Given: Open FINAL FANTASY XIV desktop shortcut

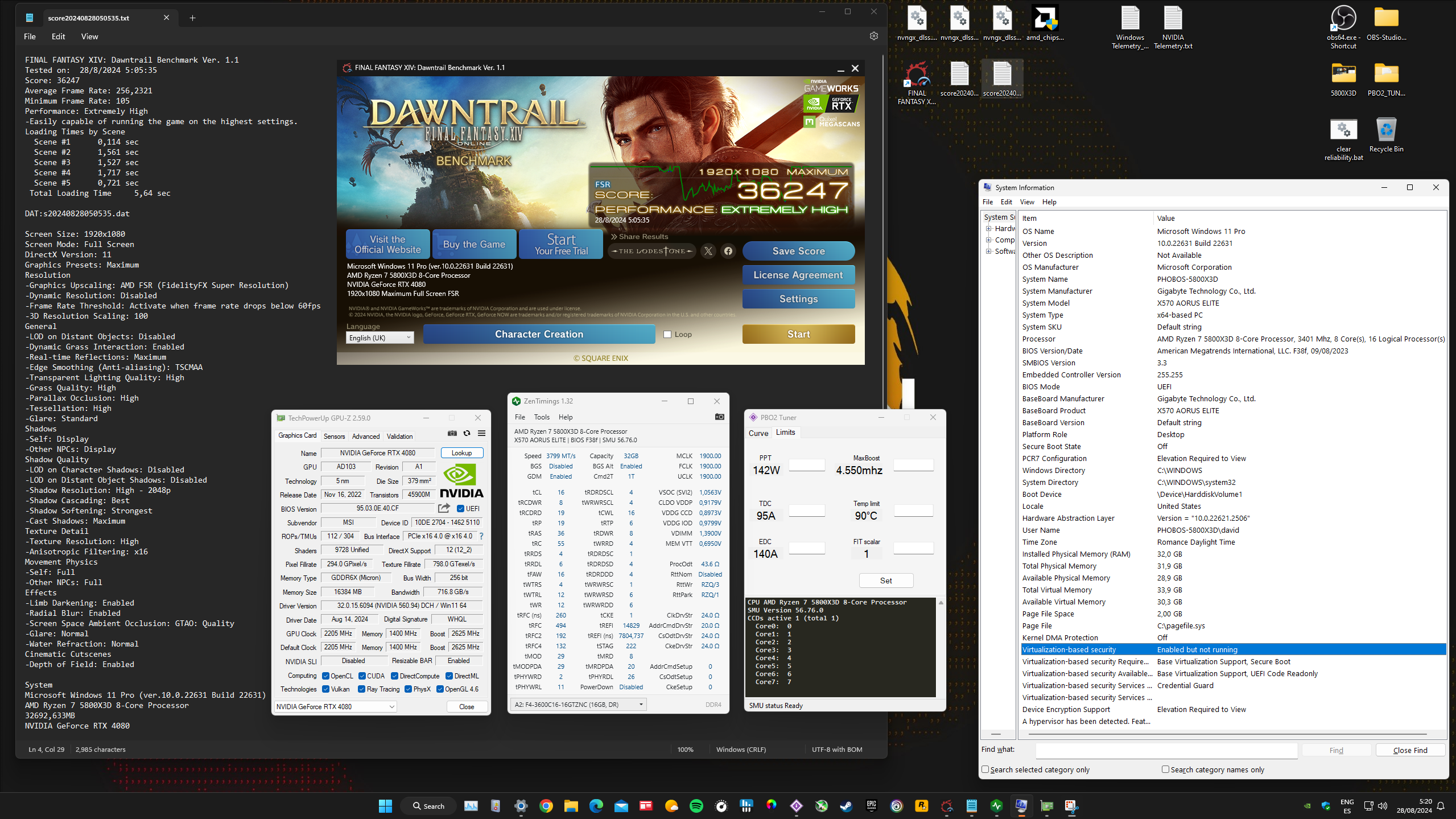Looking at the screenshot, I should click(917, 83).
